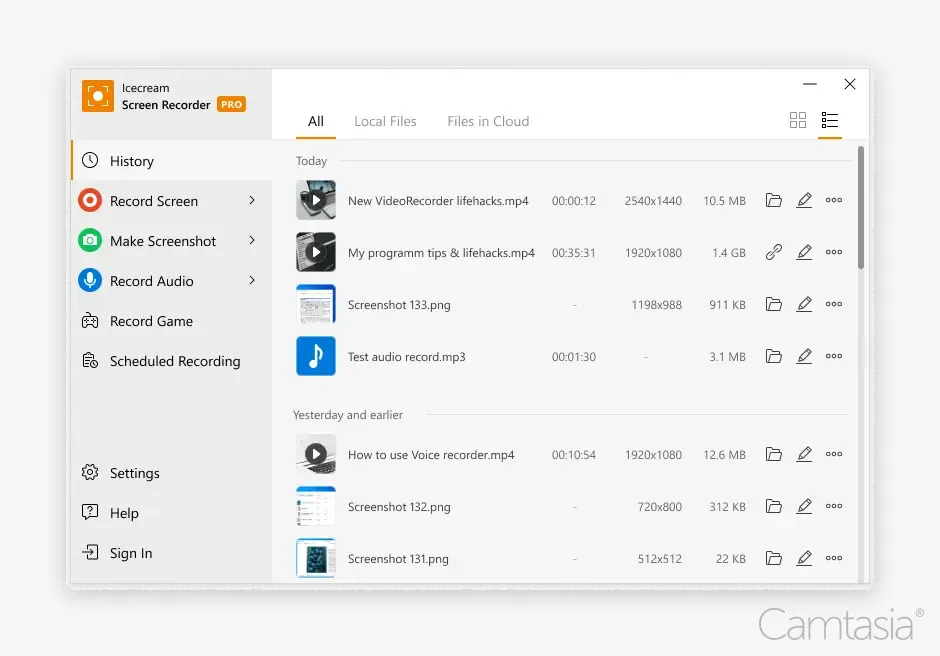
Task: Click the history list vertical scrollbar
Action: [x=861, y=207]
